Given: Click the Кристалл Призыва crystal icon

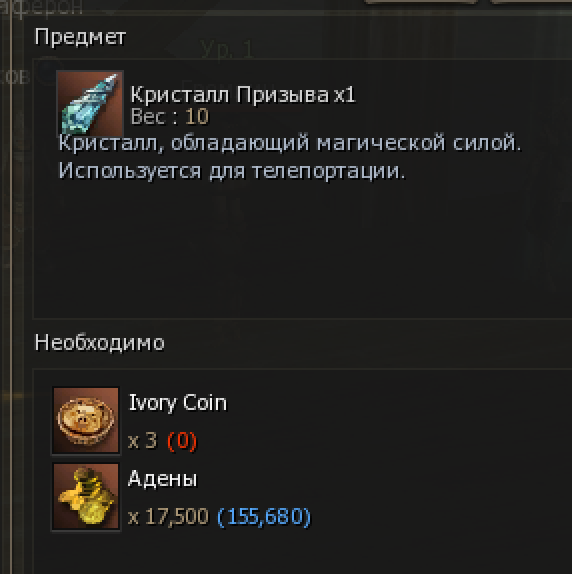Looking at the screenshot, I should click(x=90, y=103).
